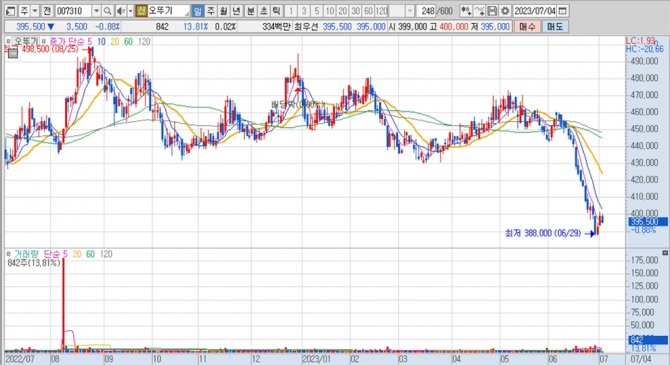The height and width of the screenshot is (365, 670).
Task: Click the red 매수 buy button
Action: click(x=527, y=26)
